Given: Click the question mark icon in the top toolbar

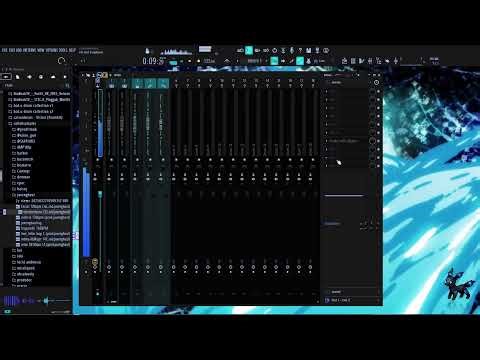Looking at the screenshot, I should click(x=300, y=50).
